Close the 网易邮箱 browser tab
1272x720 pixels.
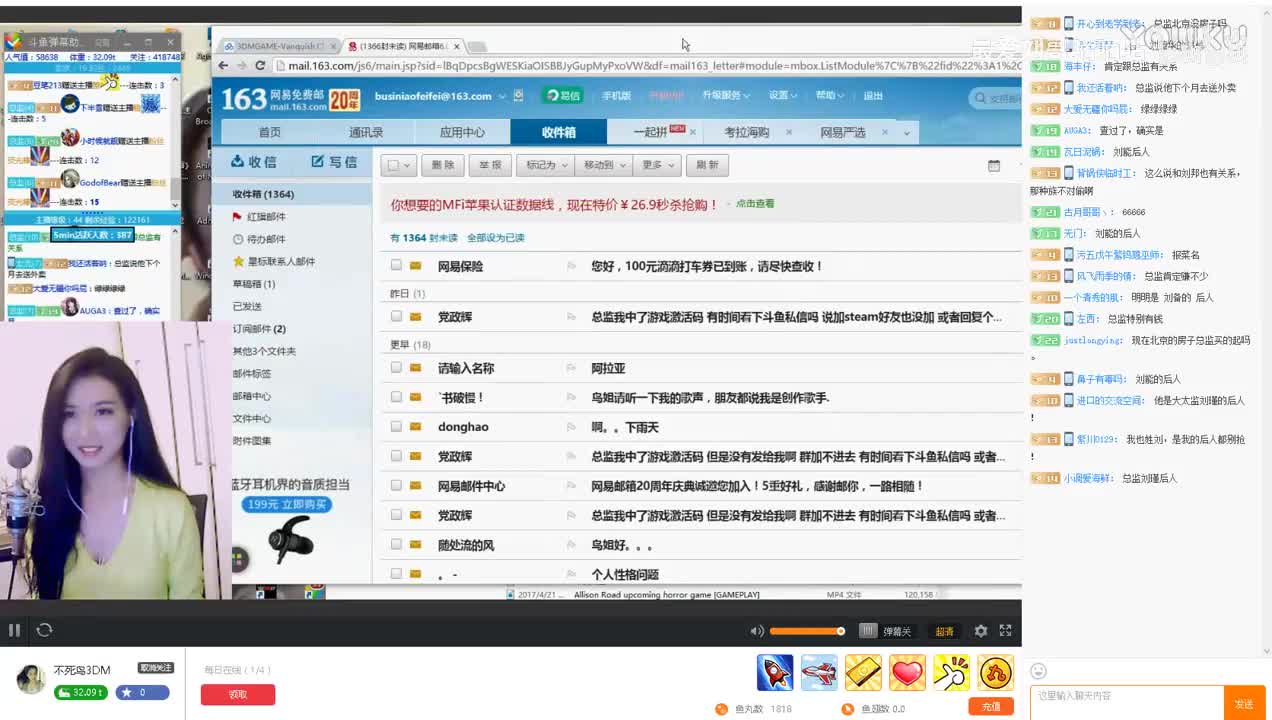click(x=457, y=46)
